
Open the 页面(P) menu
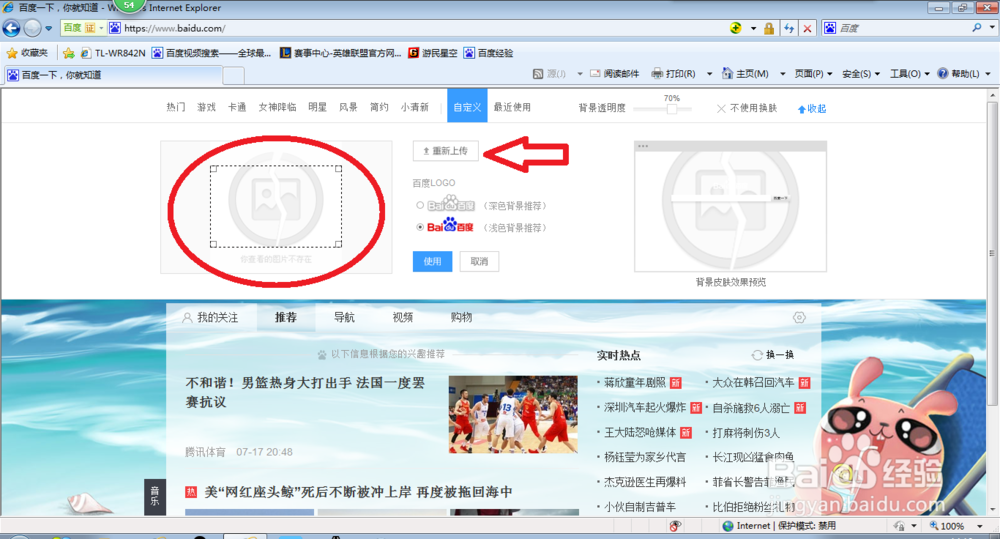(x=813, y=74)
